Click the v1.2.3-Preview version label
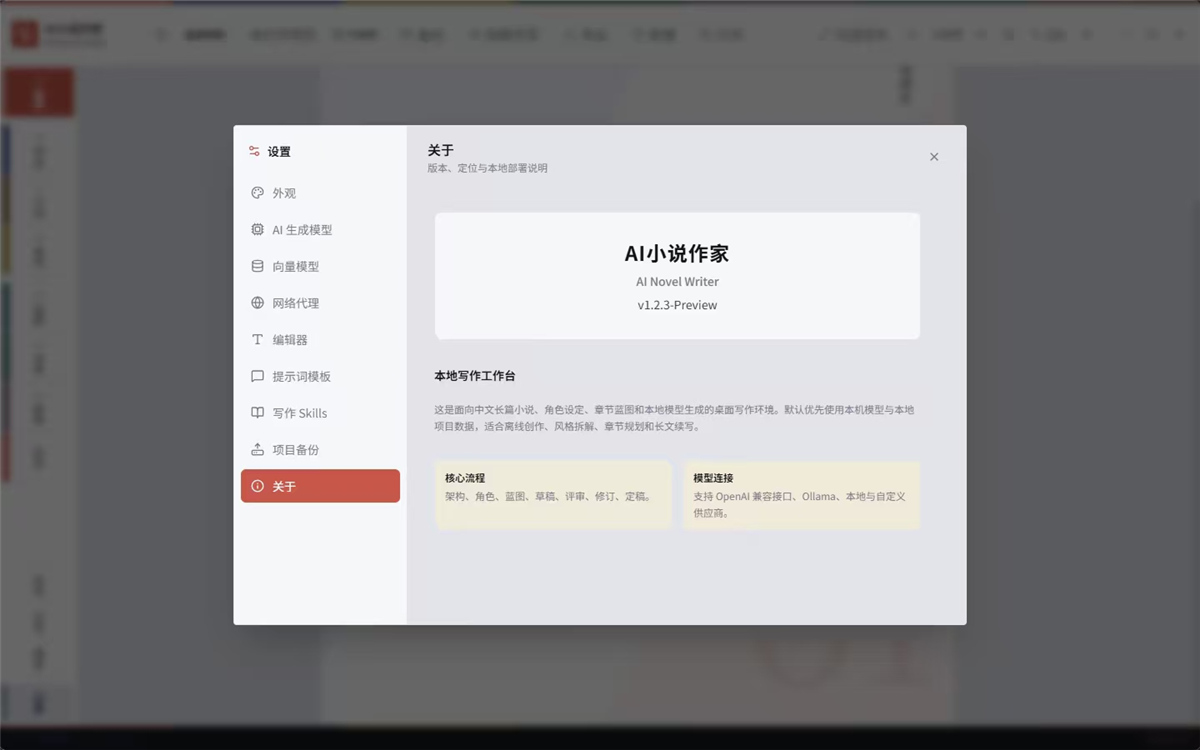1200x750 pixels. coord(677,305)
